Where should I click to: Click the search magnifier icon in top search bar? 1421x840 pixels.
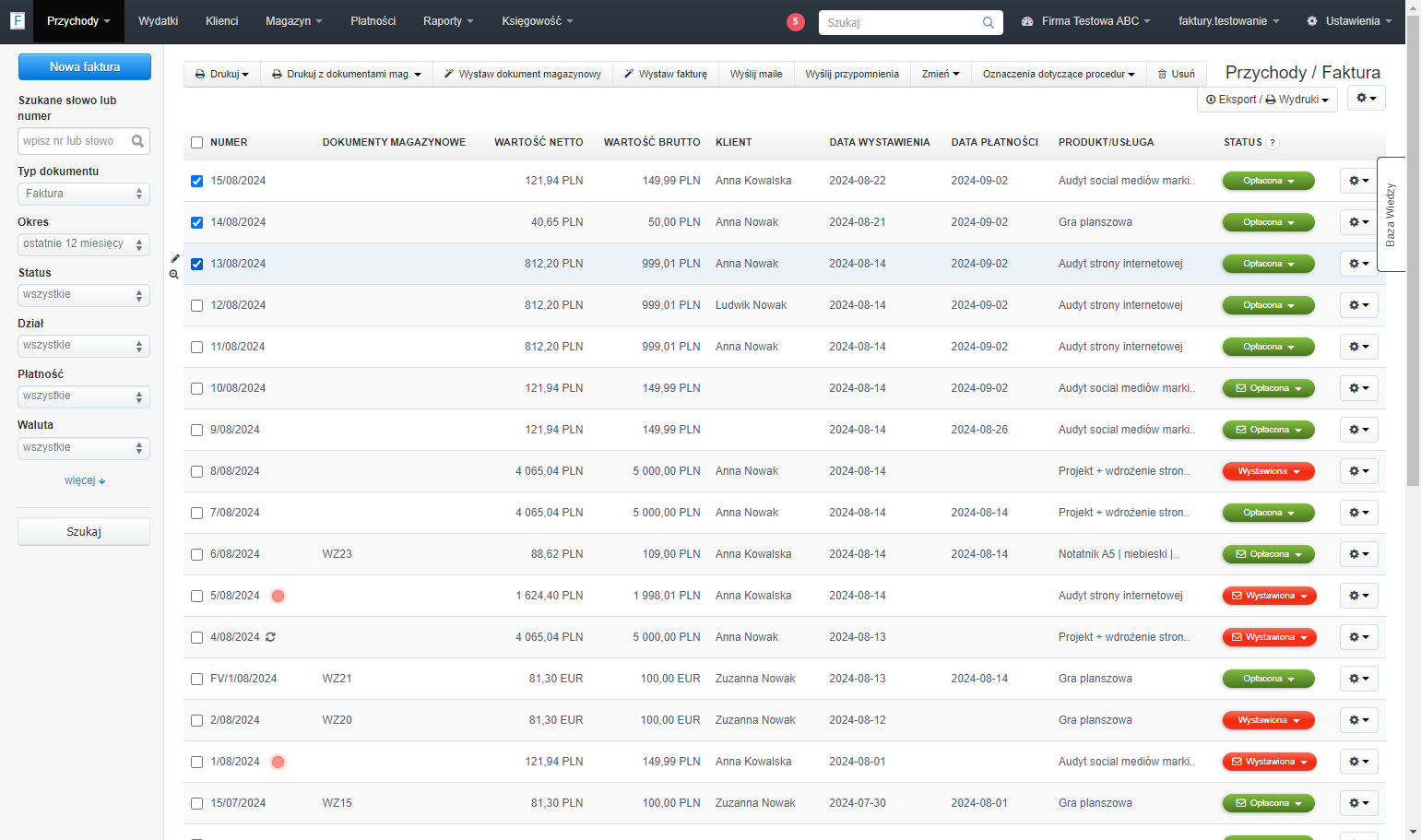[x=989, y=22]
